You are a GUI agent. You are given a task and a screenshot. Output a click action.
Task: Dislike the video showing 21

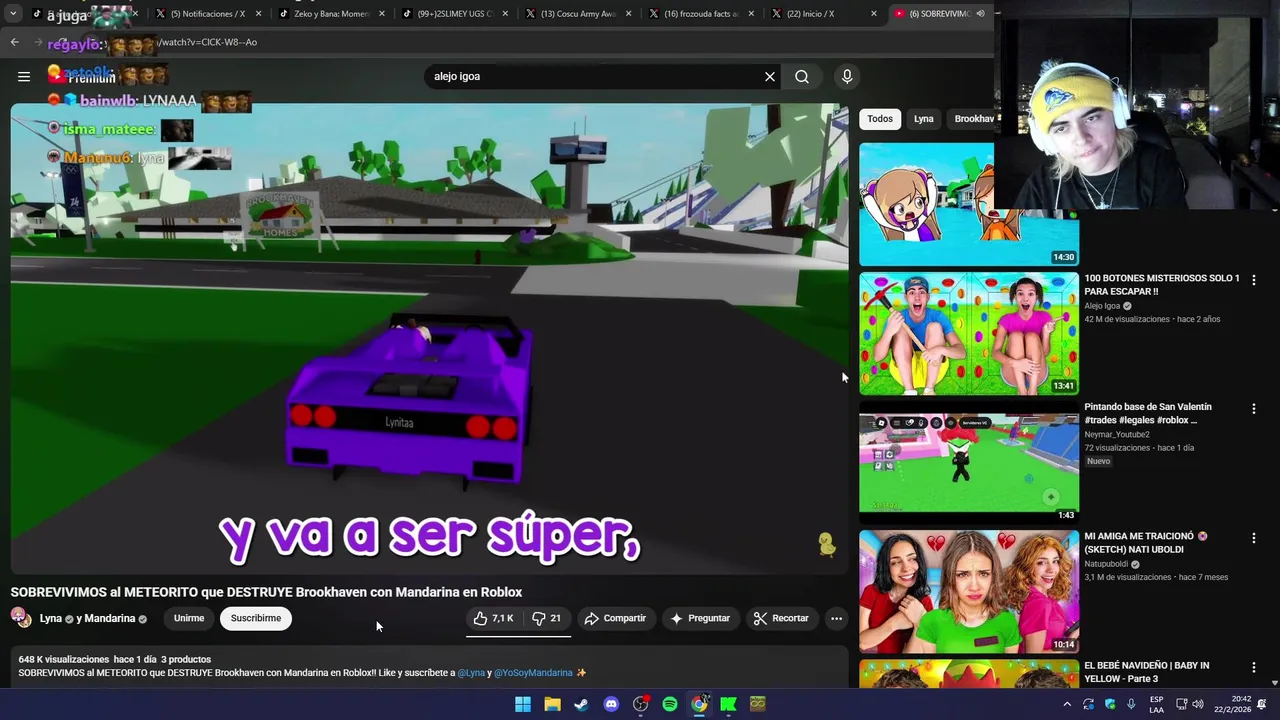547,618
